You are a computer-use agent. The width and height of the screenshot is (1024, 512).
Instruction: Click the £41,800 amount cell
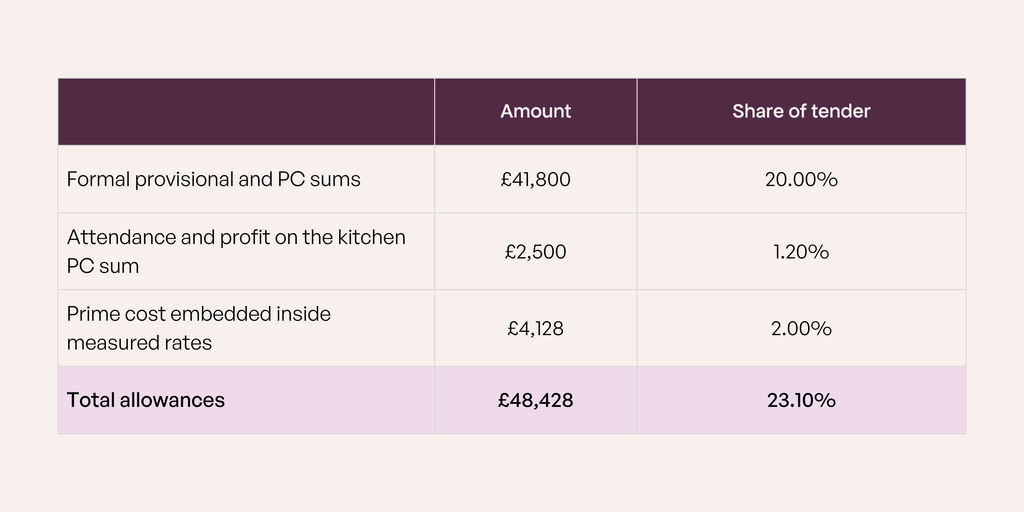click(x=536, y=179)
